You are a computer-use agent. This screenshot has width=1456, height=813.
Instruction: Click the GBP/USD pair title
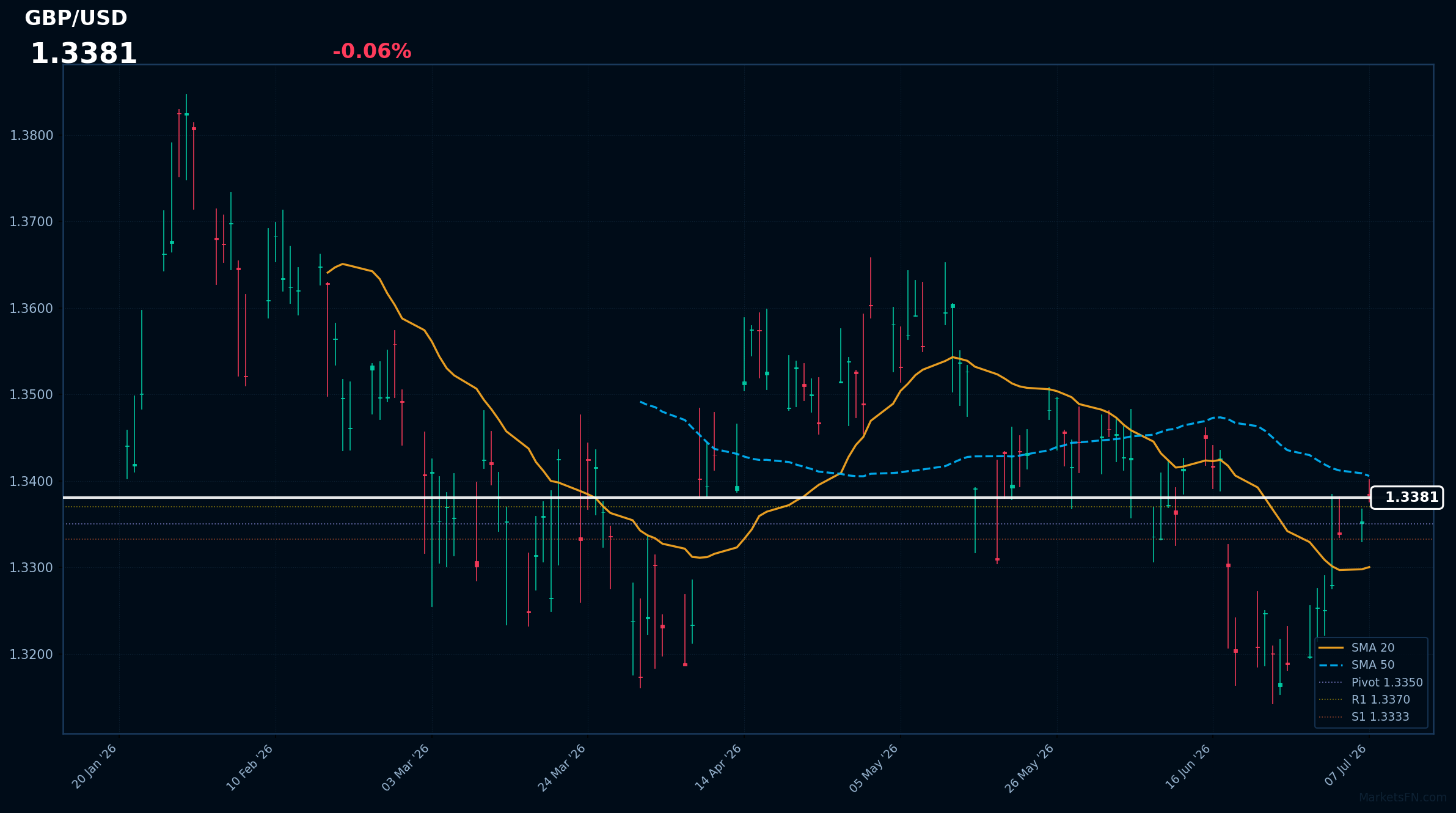(x=76, y=18)
